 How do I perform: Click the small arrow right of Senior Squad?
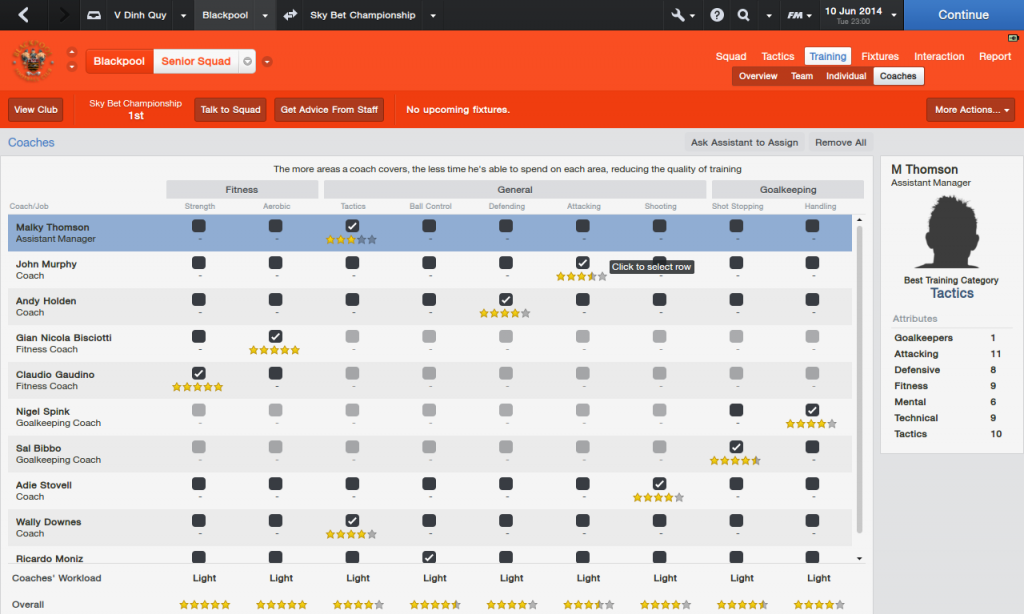pyautogui.click(x=266, y=61)
